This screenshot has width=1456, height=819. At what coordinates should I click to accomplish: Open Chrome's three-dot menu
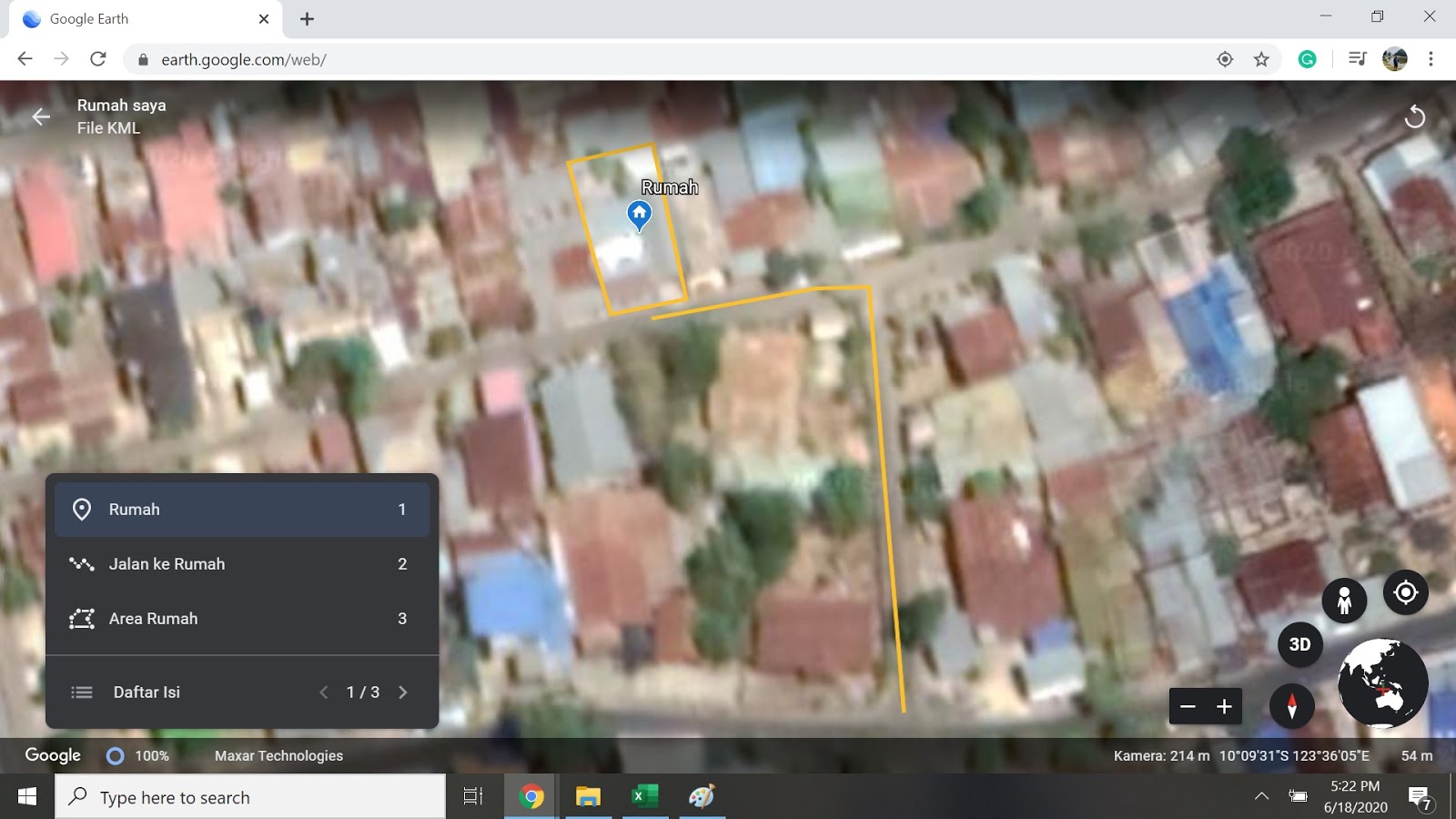pyautogui.click(x=1431, y=58)
